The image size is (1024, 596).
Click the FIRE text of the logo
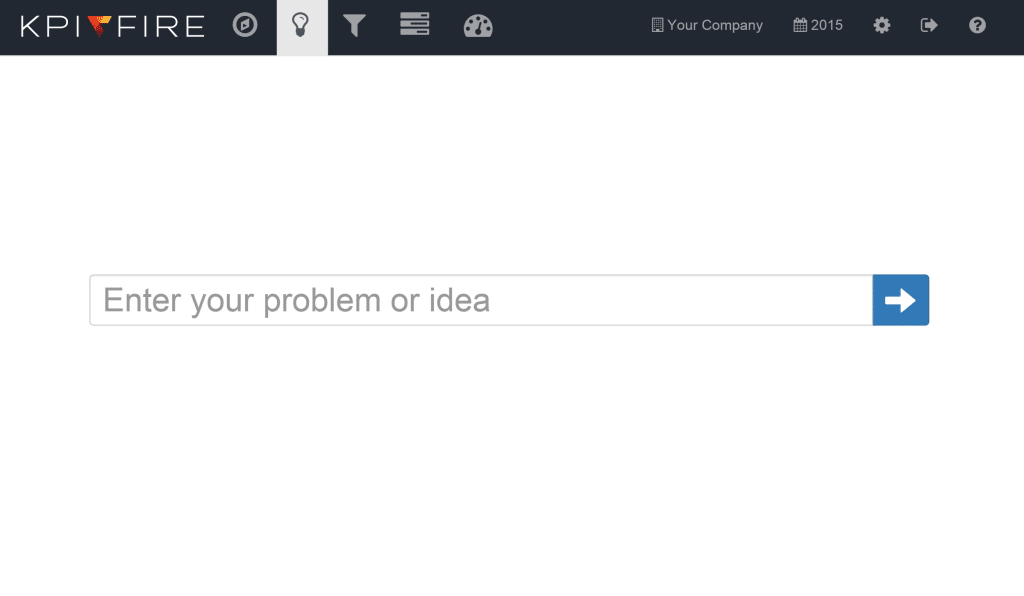point(161,27)
